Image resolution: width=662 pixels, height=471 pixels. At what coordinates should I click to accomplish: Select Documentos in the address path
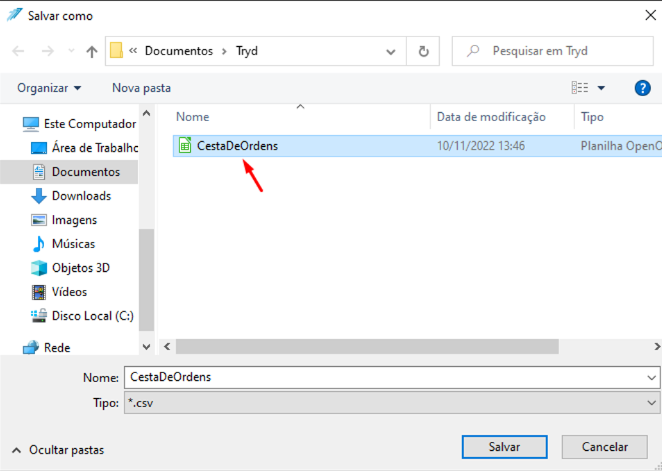[179, 51]
